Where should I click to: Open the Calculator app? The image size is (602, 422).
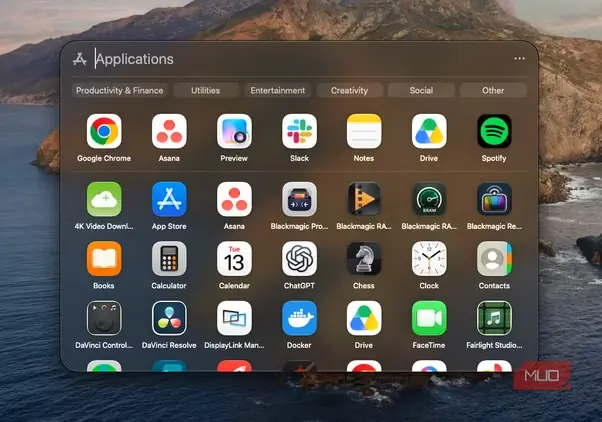169,259
